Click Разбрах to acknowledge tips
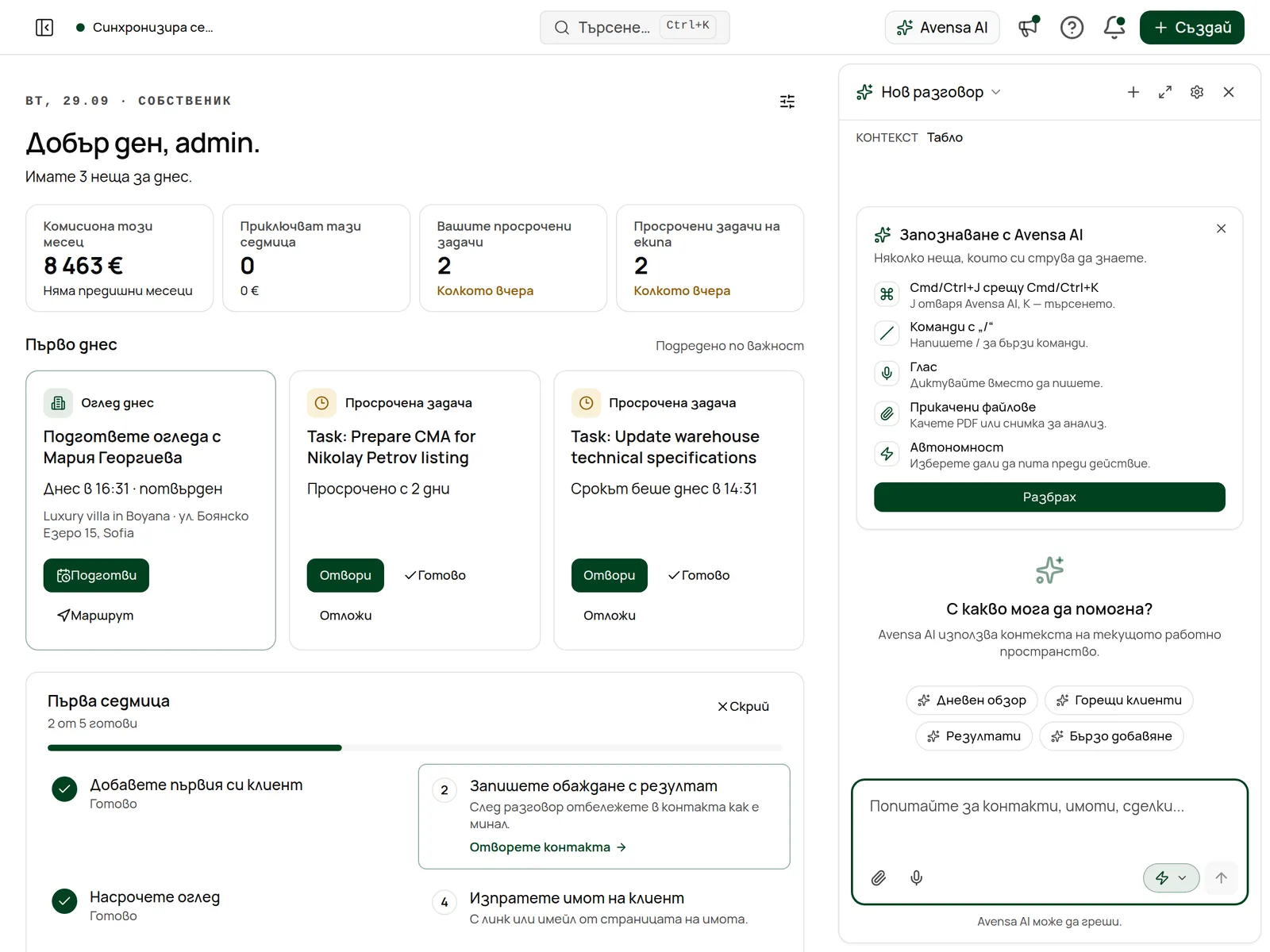This screenshot has height=952, width=1270. coord(1049,497)
